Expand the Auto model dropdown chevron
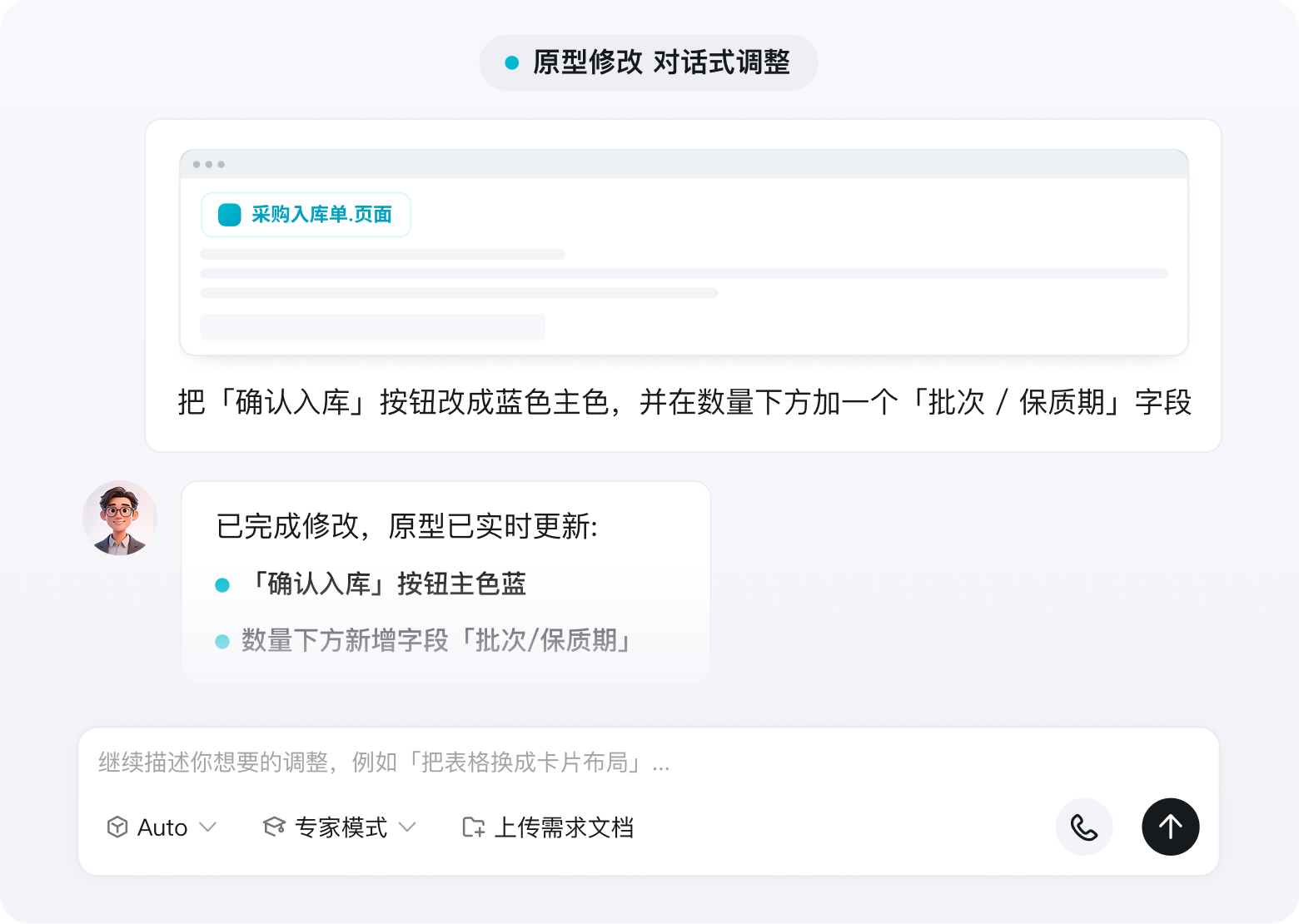The image size is (1299, 924). coord(208,827)
